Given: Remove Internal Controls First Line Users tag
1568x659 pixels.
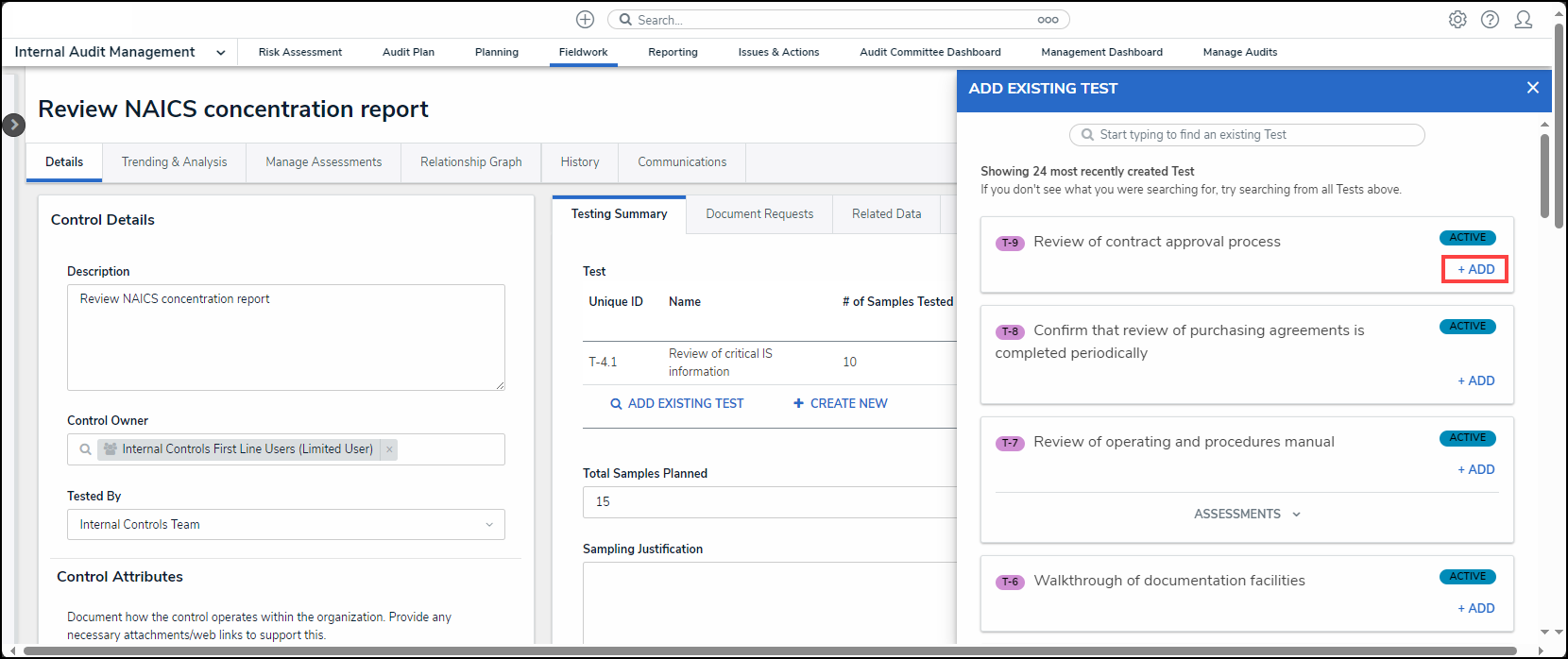Looking at the screenshot, I should (x=389, y=449).
